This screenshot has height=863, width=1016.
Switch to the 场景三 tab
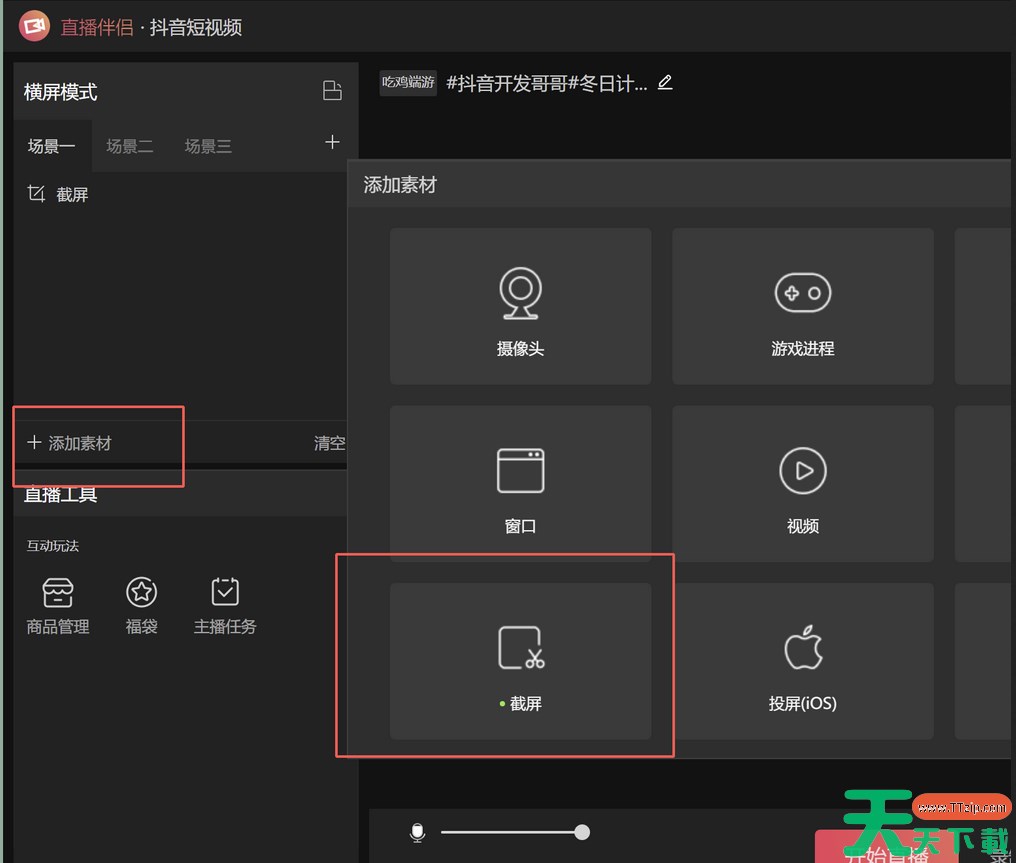tap(208, 146)
